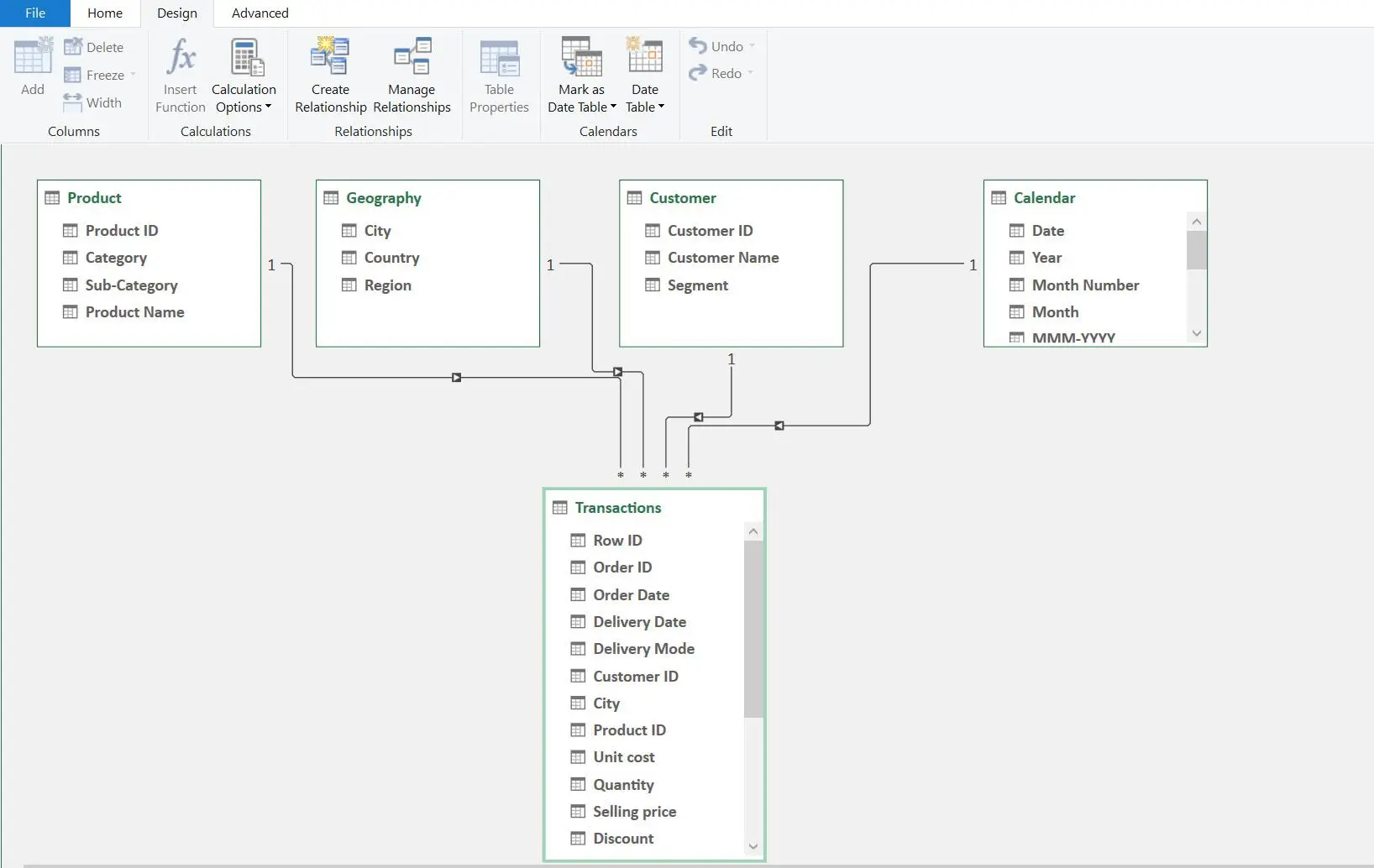The image size is (1374, 868).
Task: Open the File tab
Action: tap(35, 13)
